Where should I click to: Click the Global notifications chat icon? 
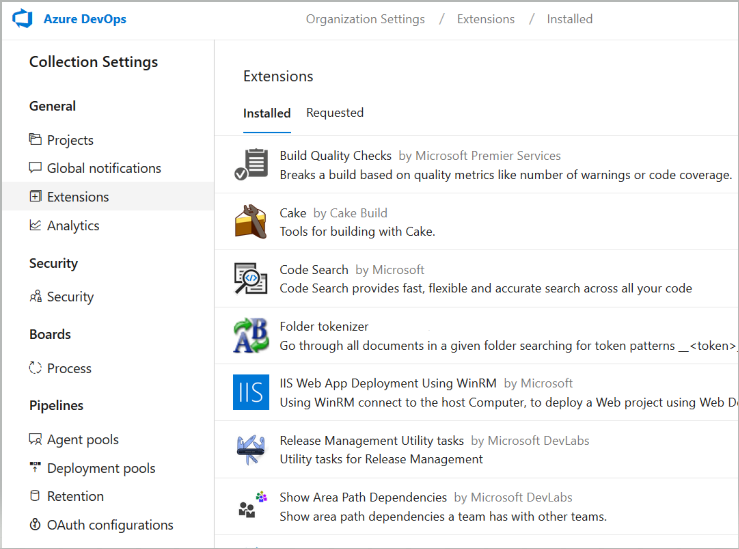tap(35, 168)
